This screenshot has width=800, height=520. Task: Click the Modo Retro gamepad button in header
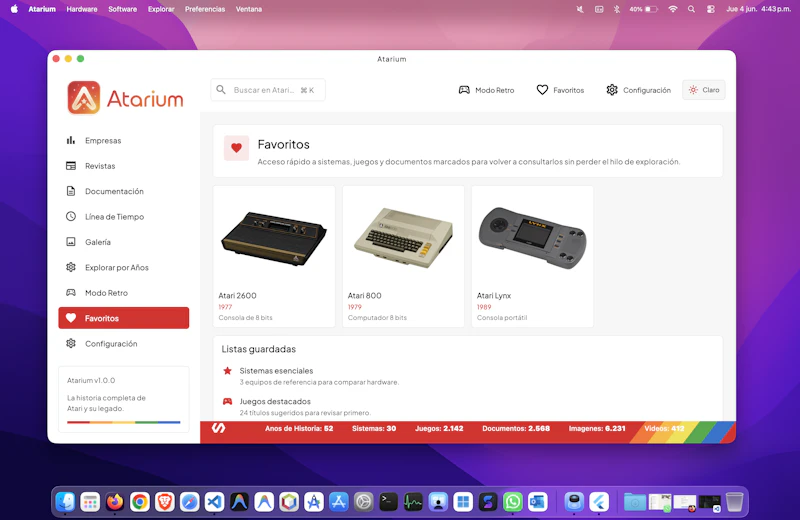click(486, 90)
